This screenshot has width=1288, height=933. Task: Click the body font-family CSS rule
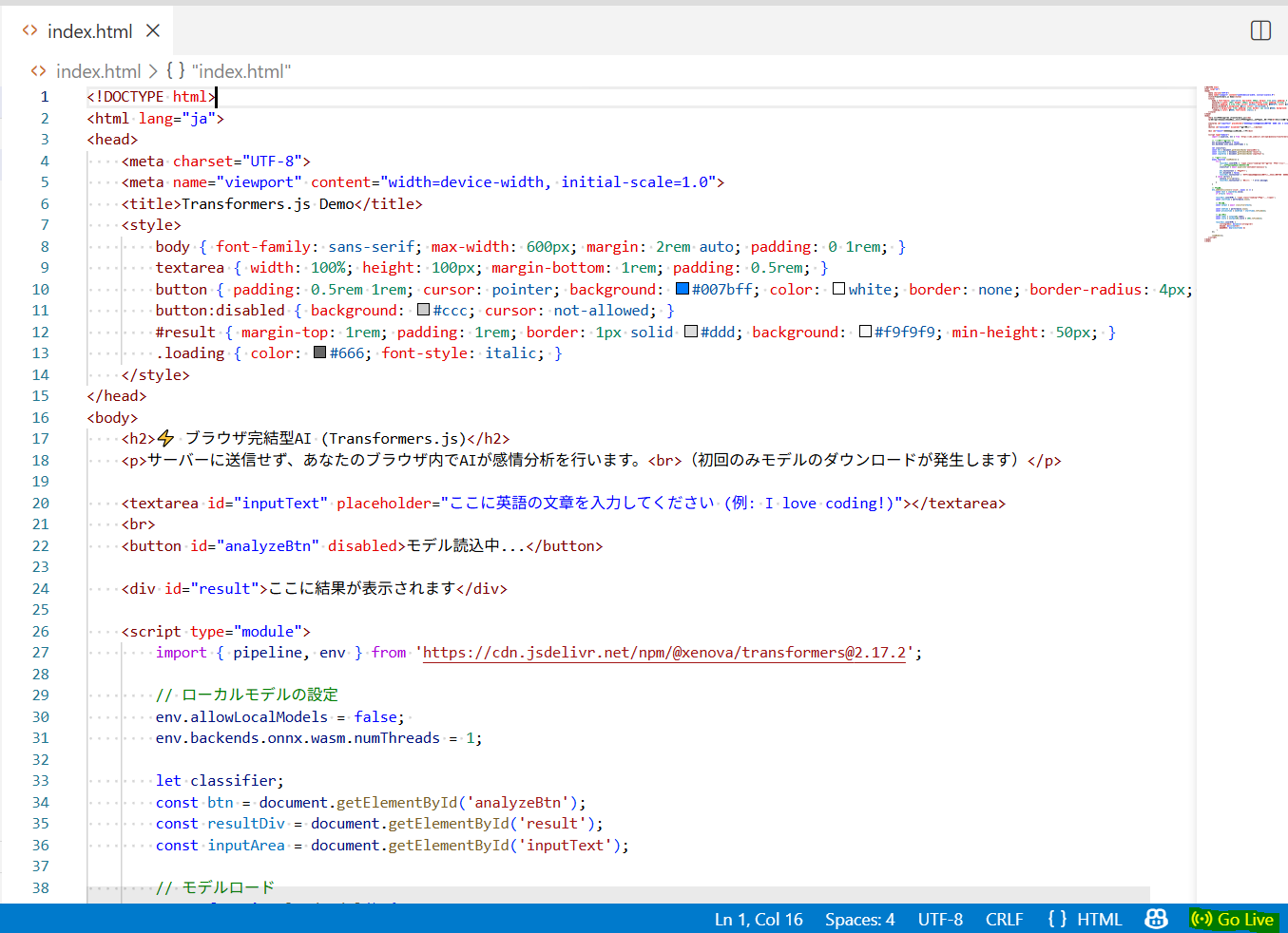pyautogui.click(x=530, y=246)
